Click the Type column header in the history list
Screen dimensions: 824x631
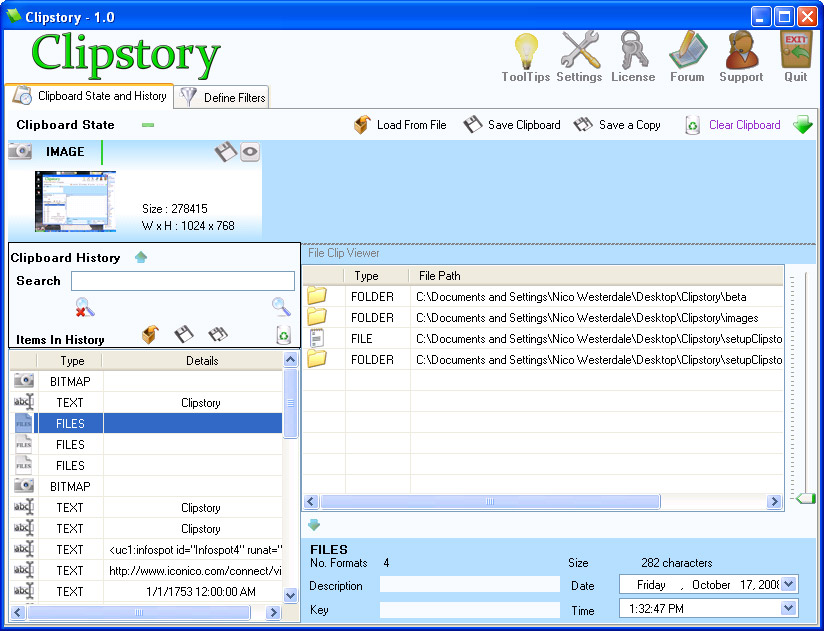pos(70,360)
